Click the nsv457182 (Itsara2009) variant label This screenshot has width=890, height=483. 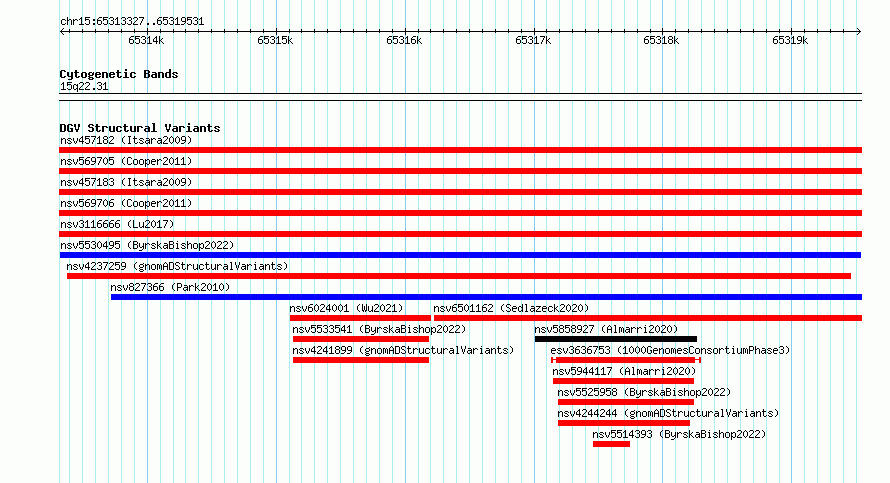click(x=126, y=140)
